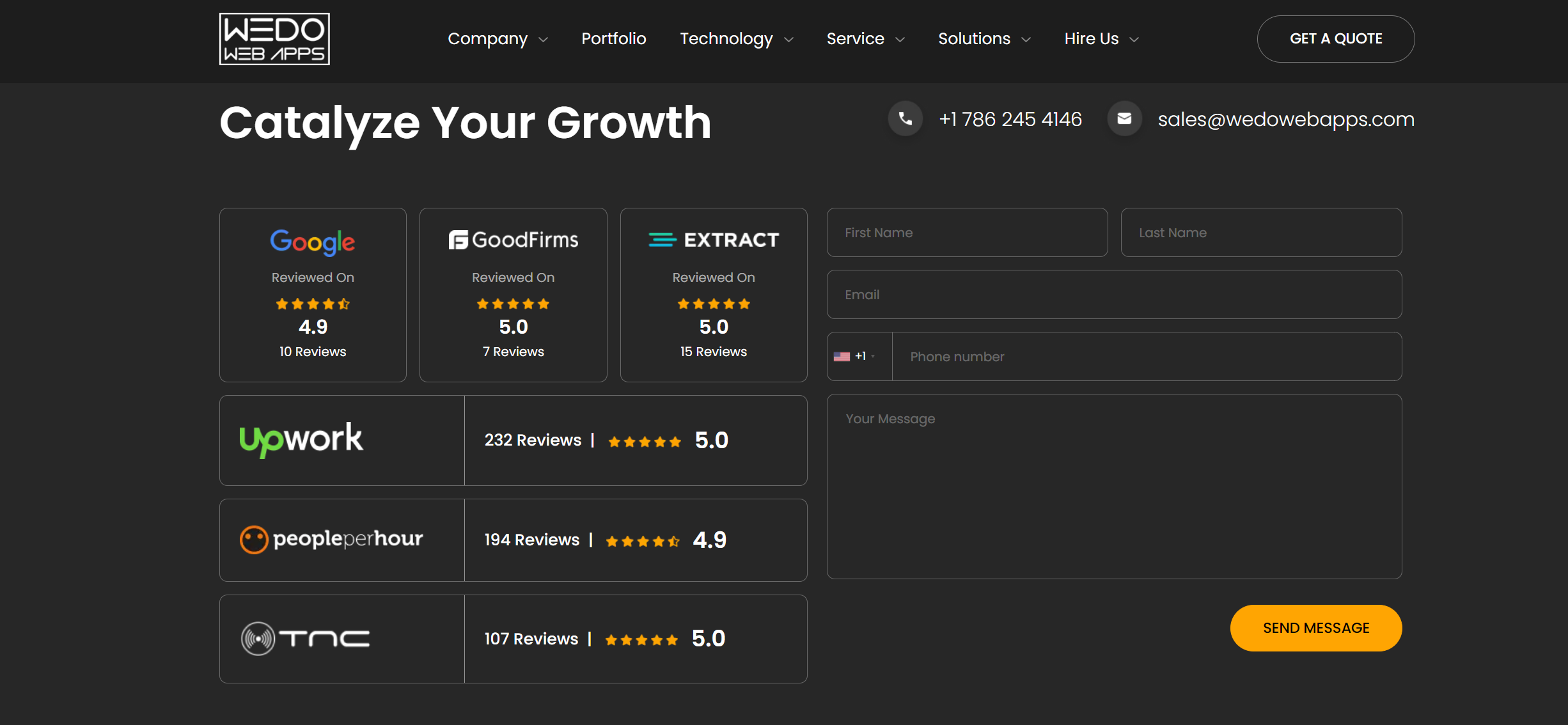Click Reviewed On under GoodFirms
Screen dimensions: 1568x725
514,277
